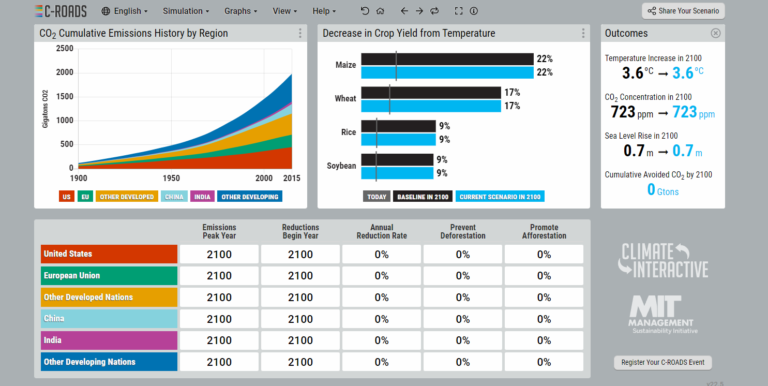Select the India row label
The width and height of the screenshot is (768, 386).
point(109,340)
